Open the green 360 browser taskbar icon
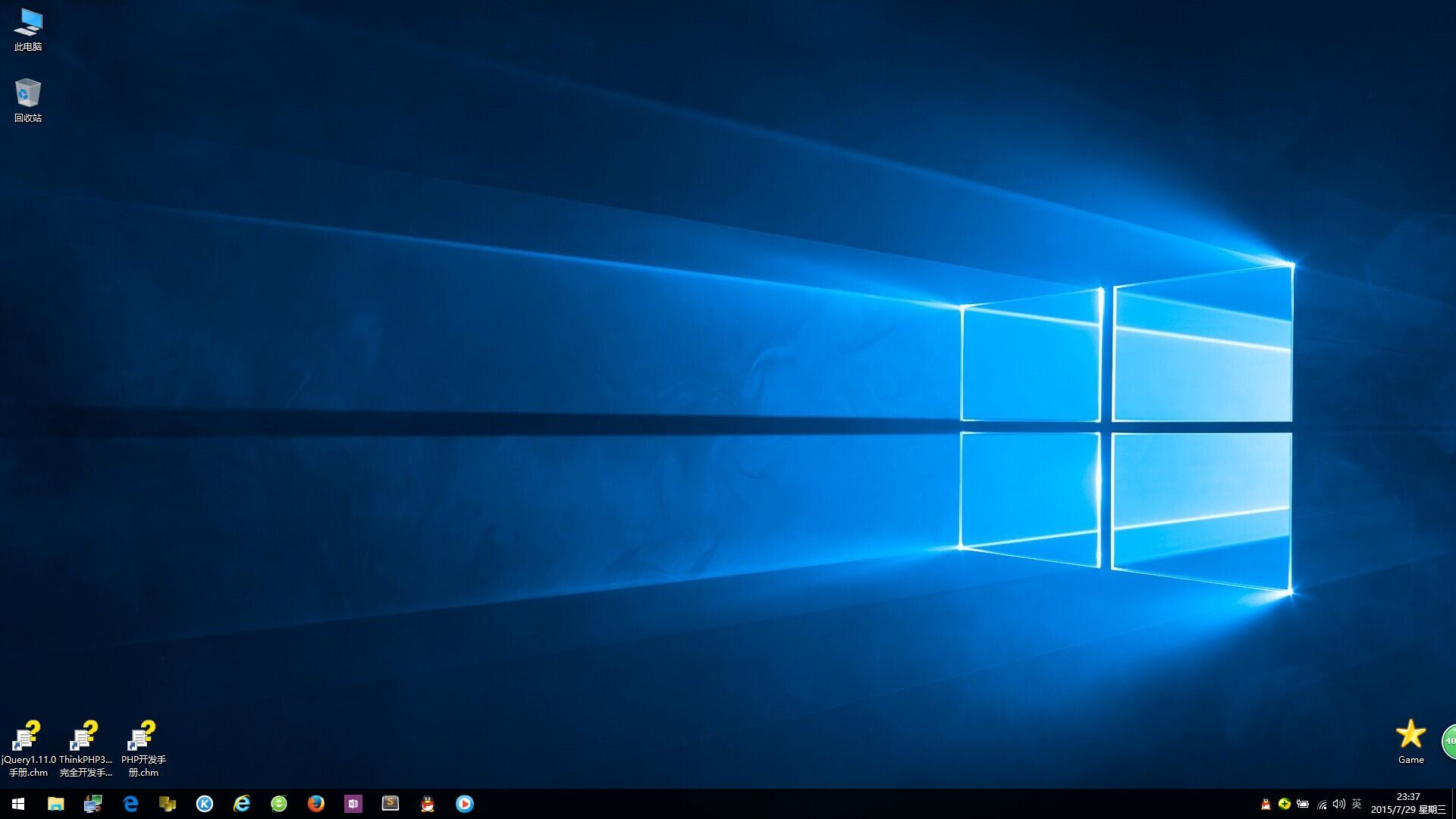The image size is (1456, 819). (x=279, y=804)
